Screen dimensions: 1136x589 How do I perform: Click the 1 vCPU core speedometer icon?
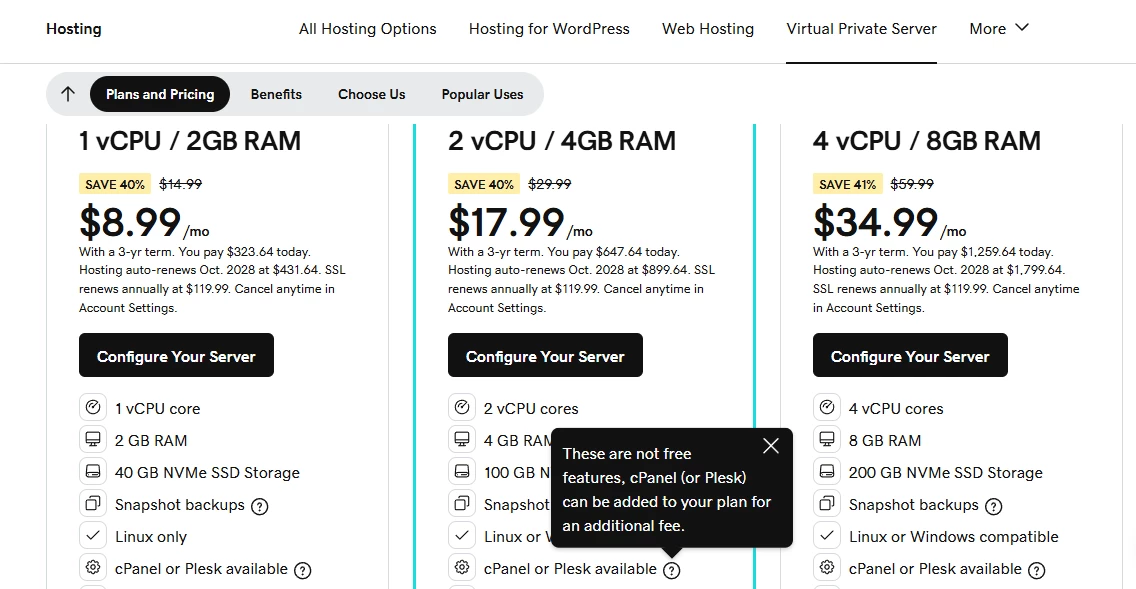(x=93, y=408)
